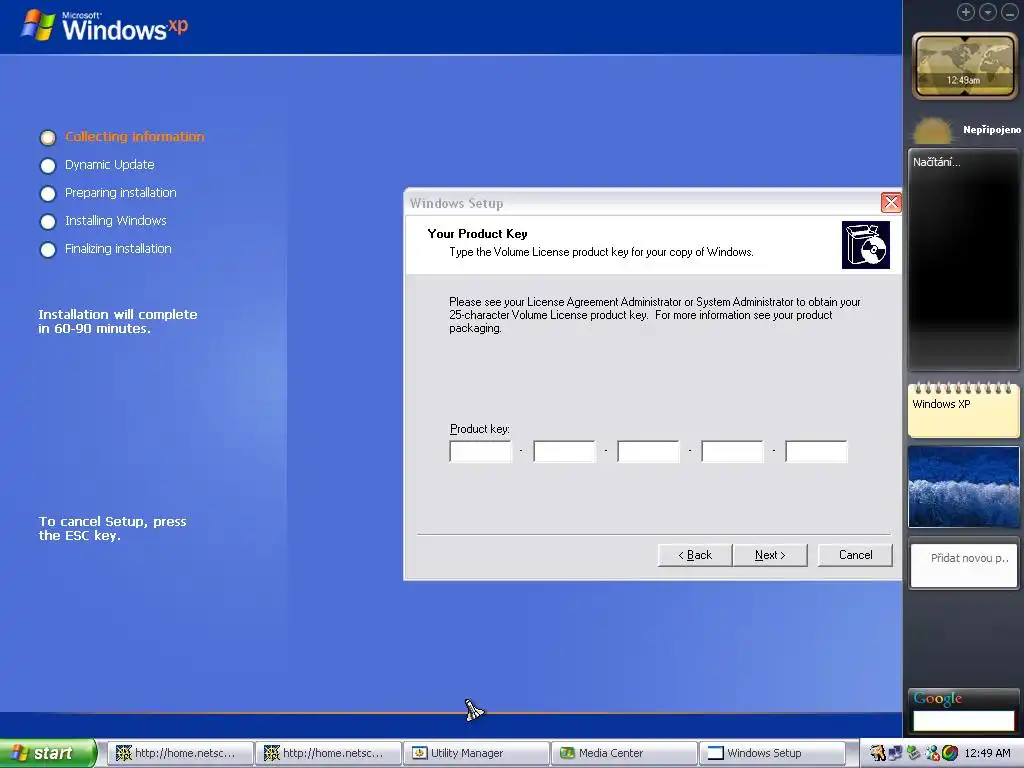
Task: Close the Windows Setup dialog
Action: coord(891,202)
